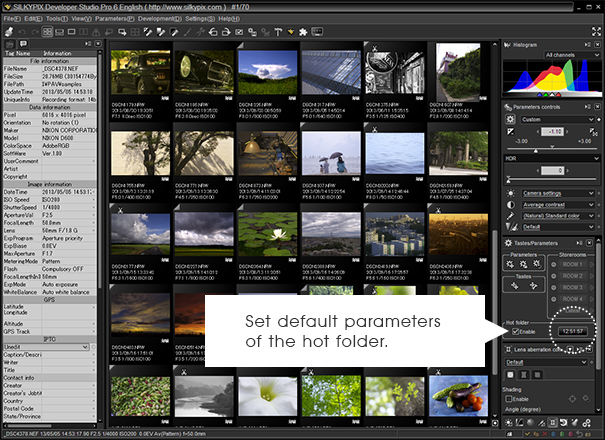605x440 pixels.
Task: Open the Development menu
Action: 159,19
